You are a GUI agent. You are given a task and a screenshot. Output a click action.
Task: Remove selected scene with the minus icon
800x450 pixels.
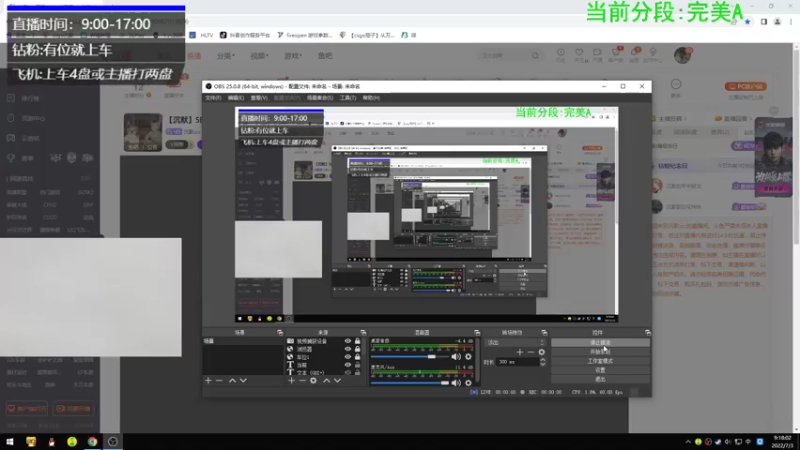click(219, 381)
